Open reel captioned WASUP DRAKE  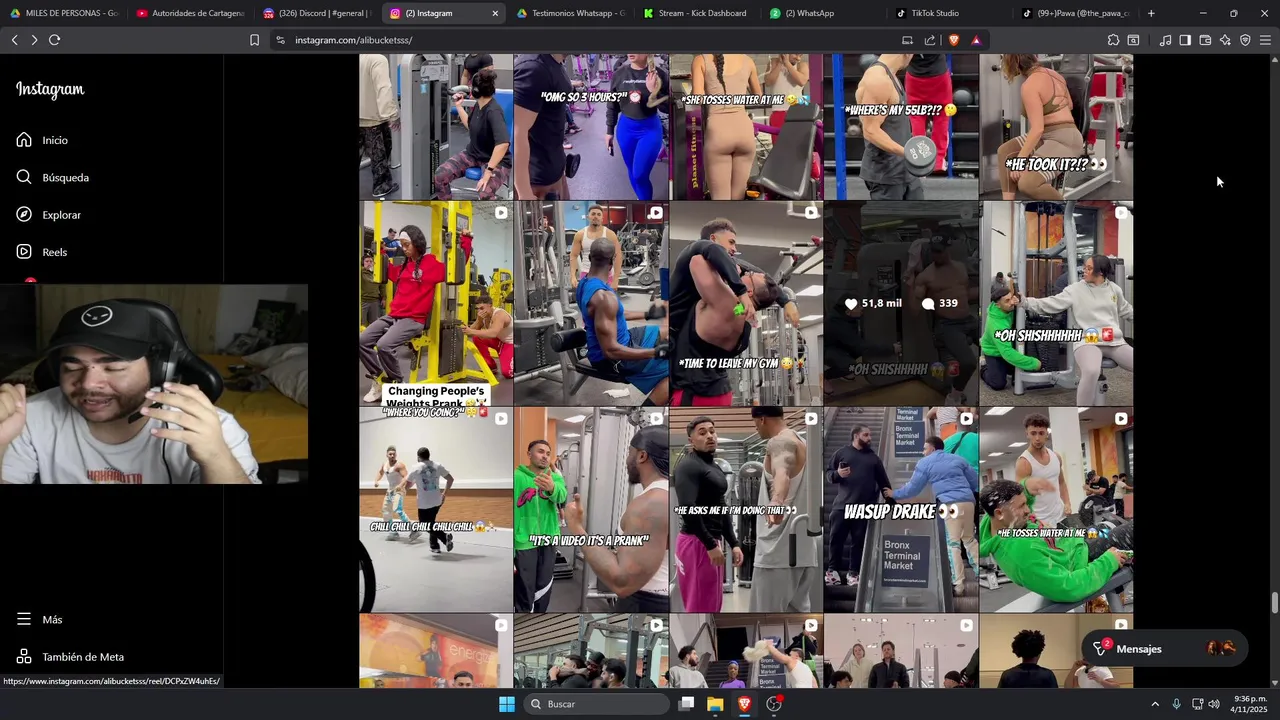pos(901,510)
